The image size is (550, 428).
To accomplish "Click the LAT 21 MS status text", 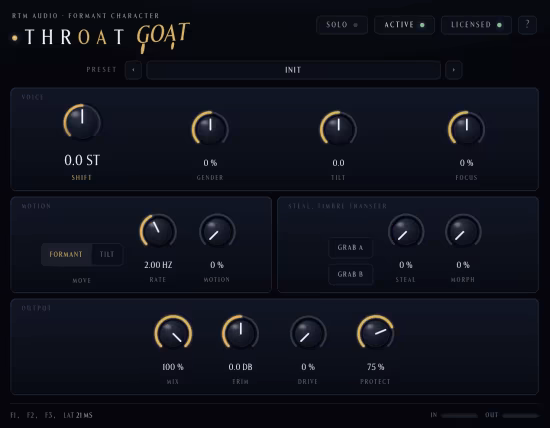I will click(78, 415).
